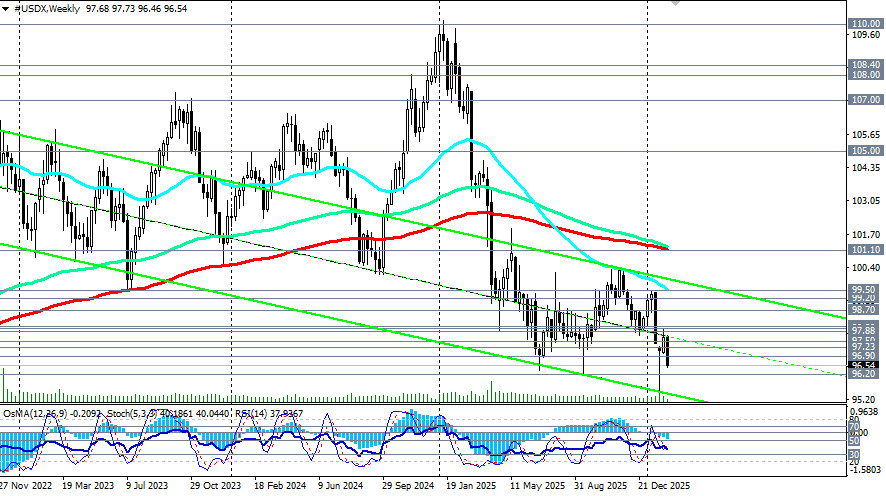Viewport: 886px width, 496px height.
Task: Click the 107.00 price level label
Action: tap(866, 99)
